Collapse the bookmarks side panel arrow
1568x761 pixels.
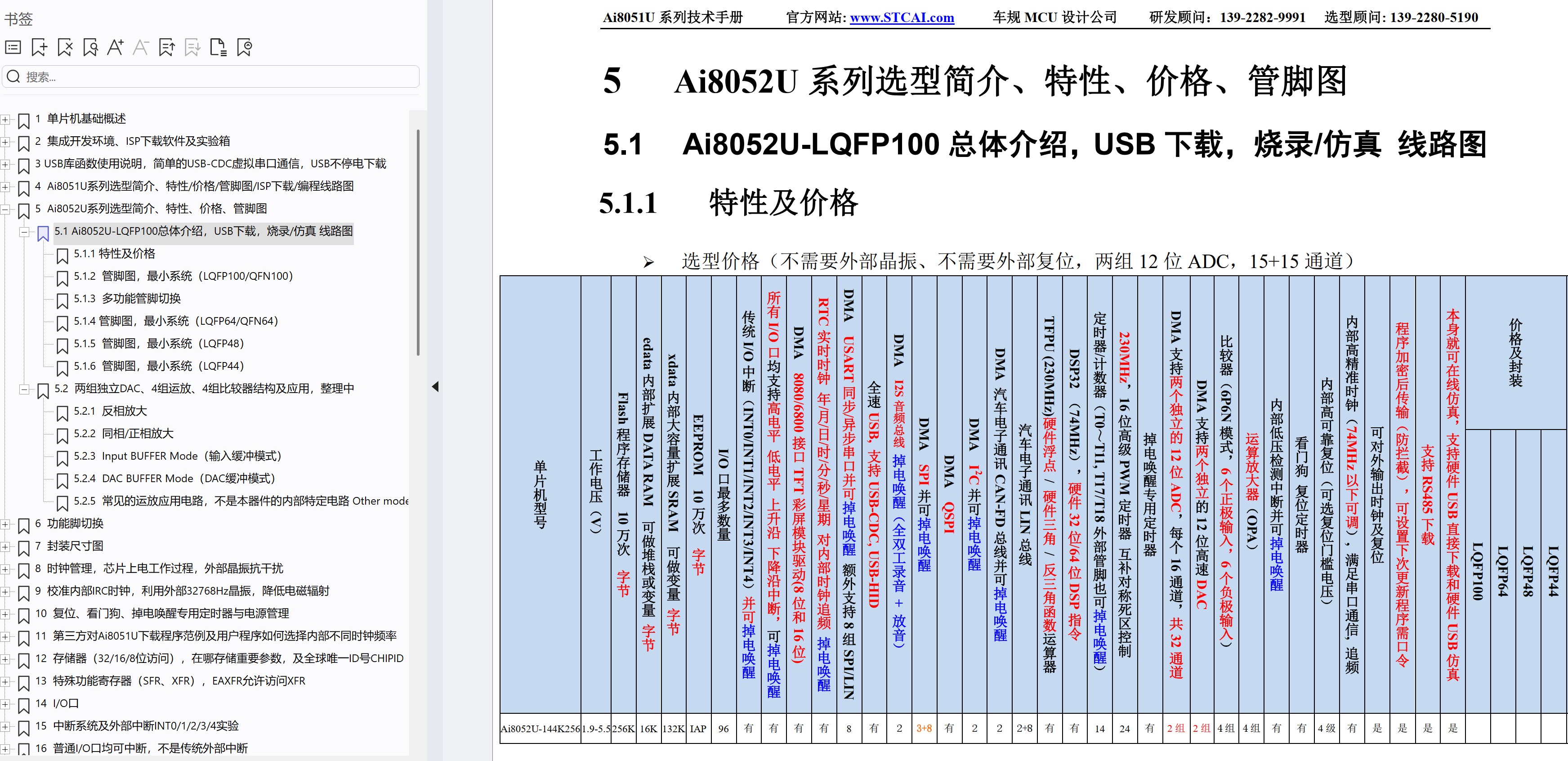coord(435,387)
